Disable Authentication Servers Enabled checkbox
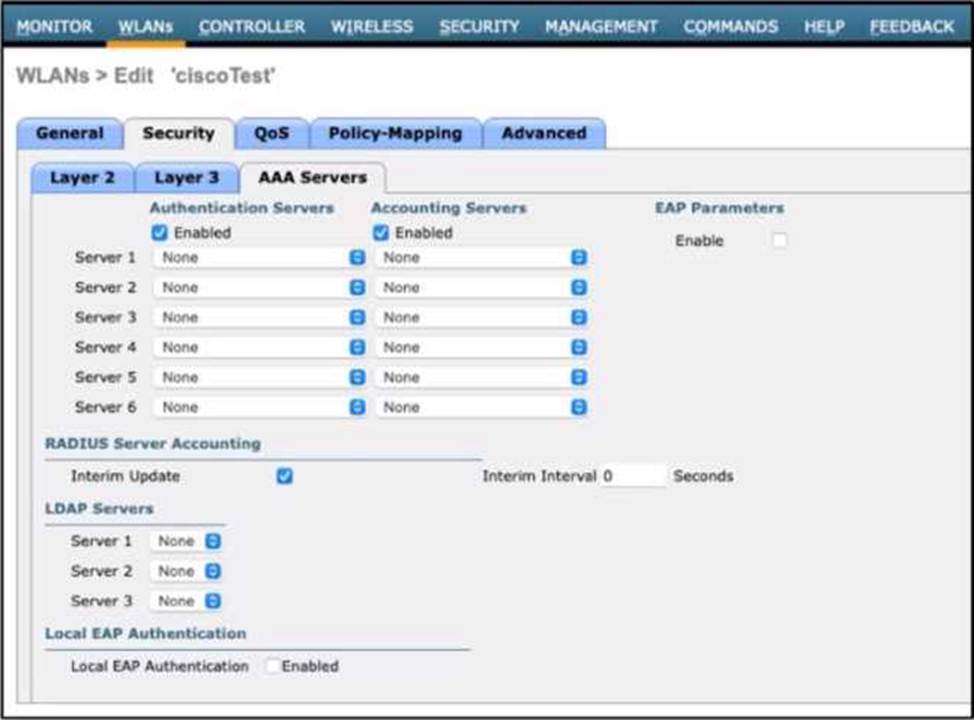The height and width of the screenshot is (720, 974). click(x=159, y=233)
